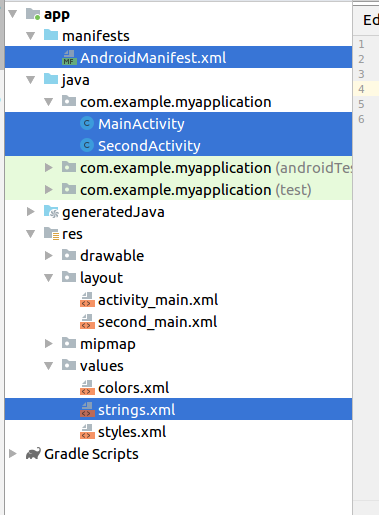Click the main package folder icon
The image size is (379, 515).
point(69,101)
